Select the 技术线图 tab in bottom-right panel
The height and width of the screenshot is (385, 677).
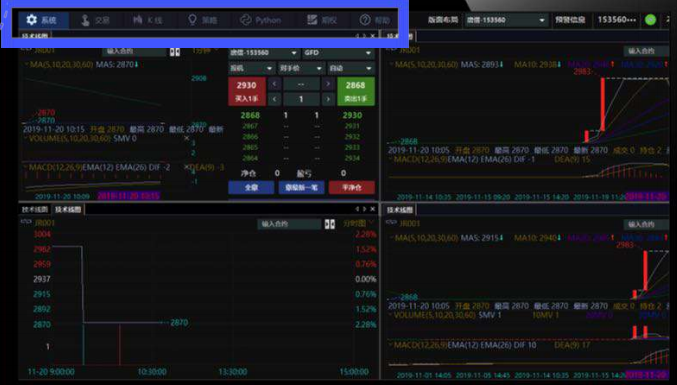(x=399, y=210)
